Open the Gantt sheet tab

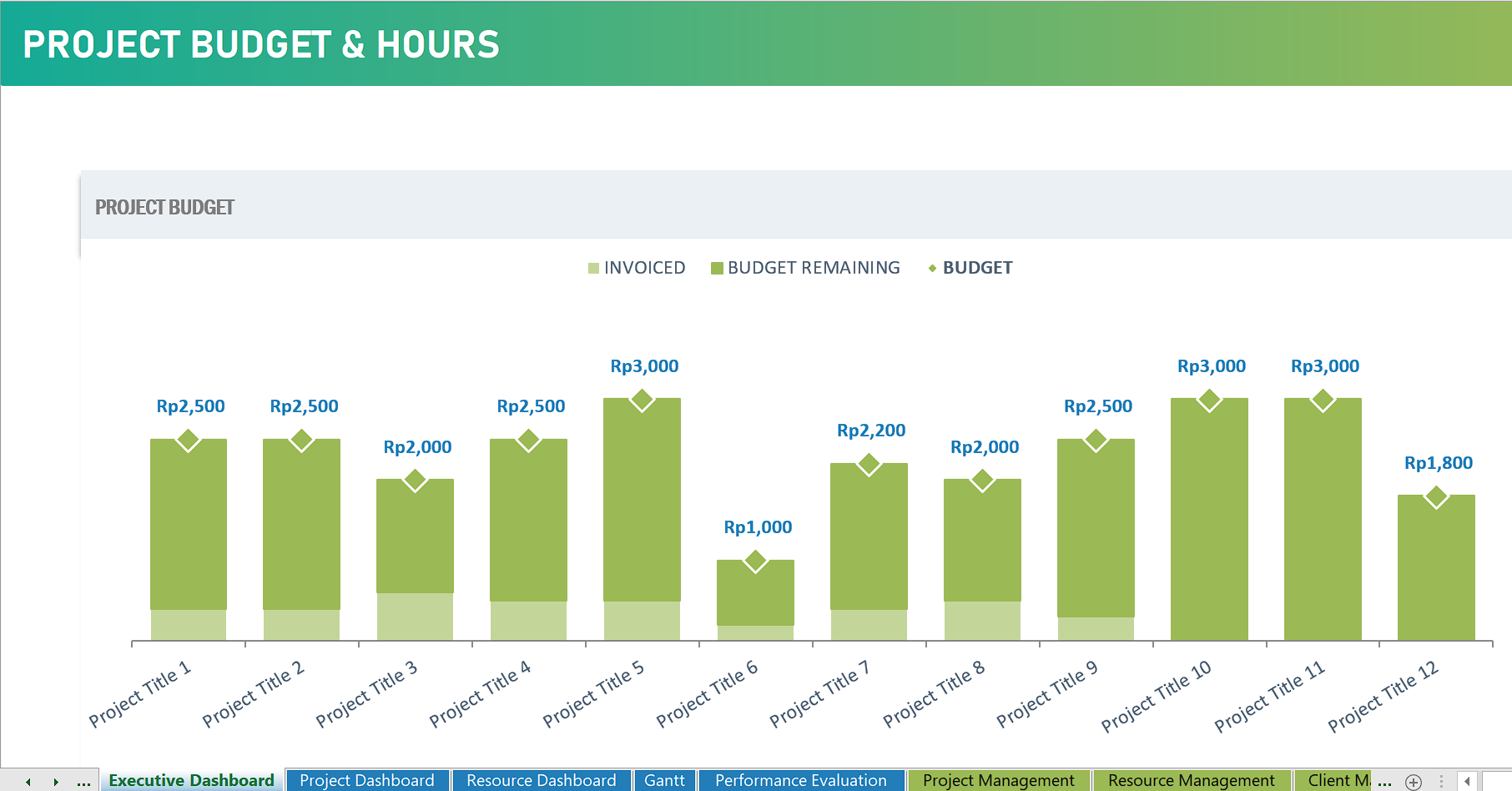tap(664, 780)
